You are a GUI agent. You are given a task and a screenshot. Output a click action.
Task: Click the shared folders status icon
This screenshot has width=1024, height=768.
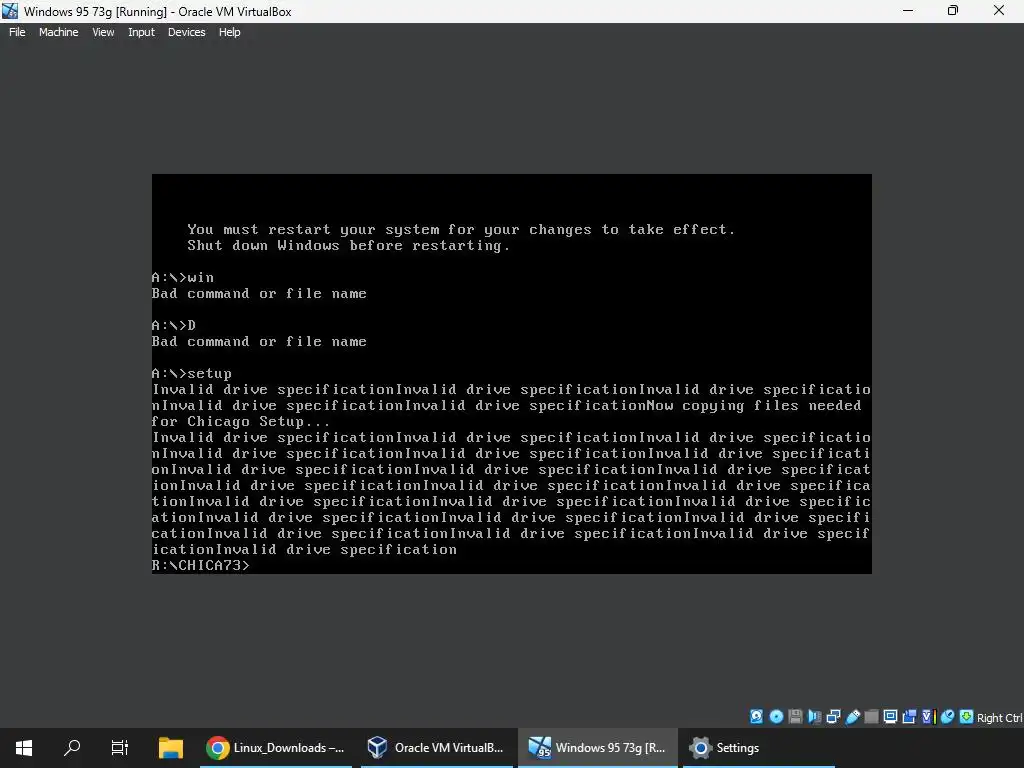tap(871, 716)
